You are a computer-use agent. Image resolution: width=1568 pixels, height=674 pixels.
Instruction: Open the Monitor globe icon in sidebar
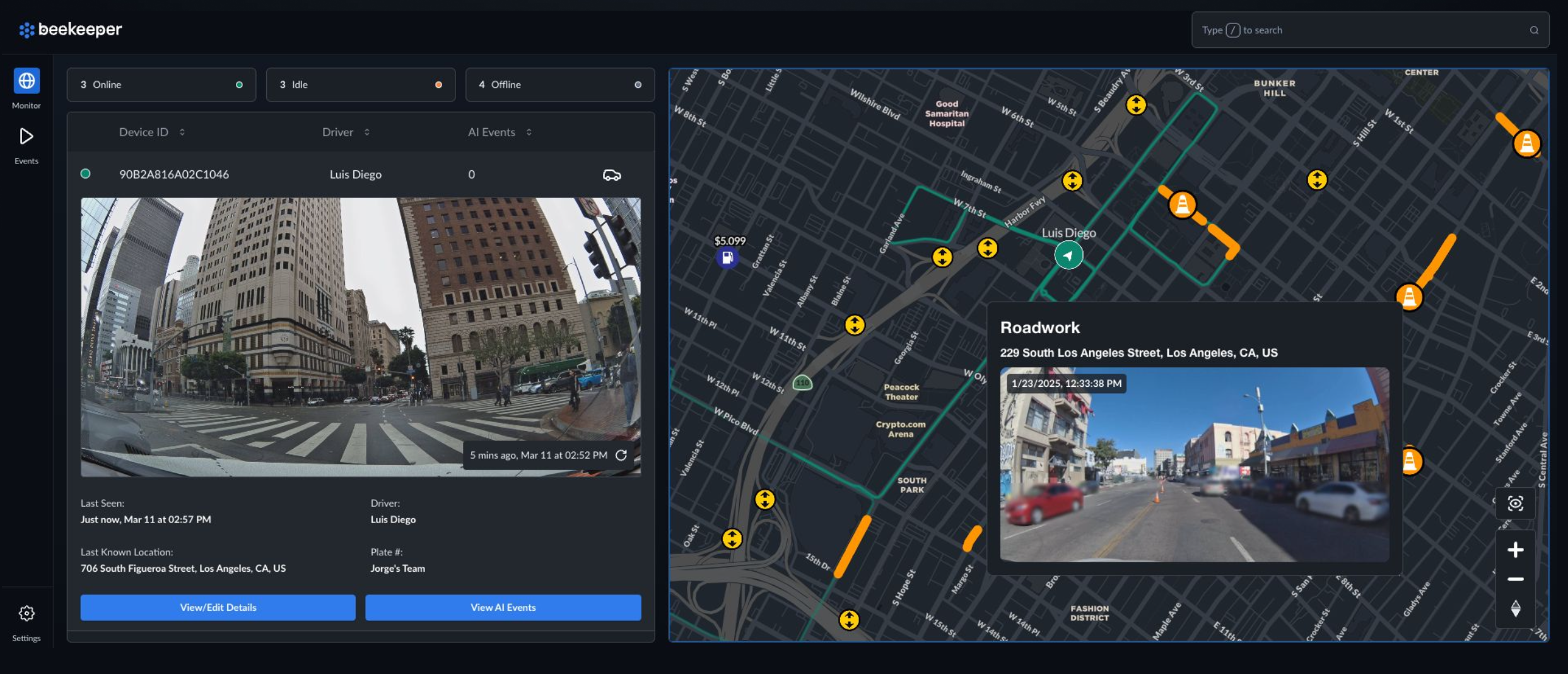pyautogui.click(x=26, y=81)
